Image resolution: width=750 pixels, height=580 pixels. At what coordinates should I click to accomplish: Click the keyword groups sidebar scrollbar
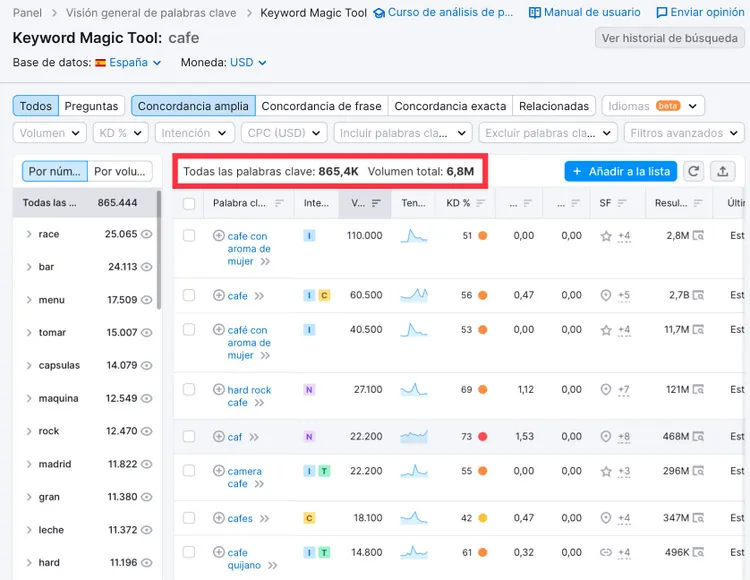[x=159, y=250]
